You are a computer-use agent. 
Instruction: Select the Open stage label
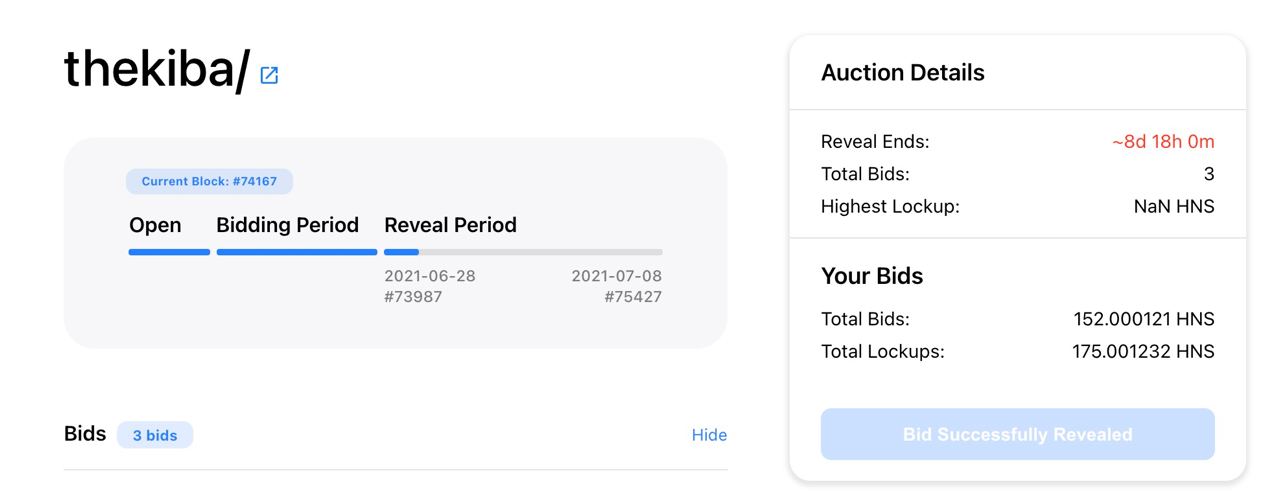coord(155,225)
